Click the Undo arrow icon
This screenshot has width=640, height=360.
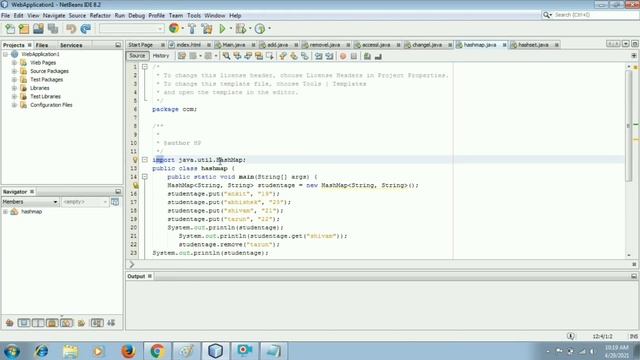pos(71,29)
